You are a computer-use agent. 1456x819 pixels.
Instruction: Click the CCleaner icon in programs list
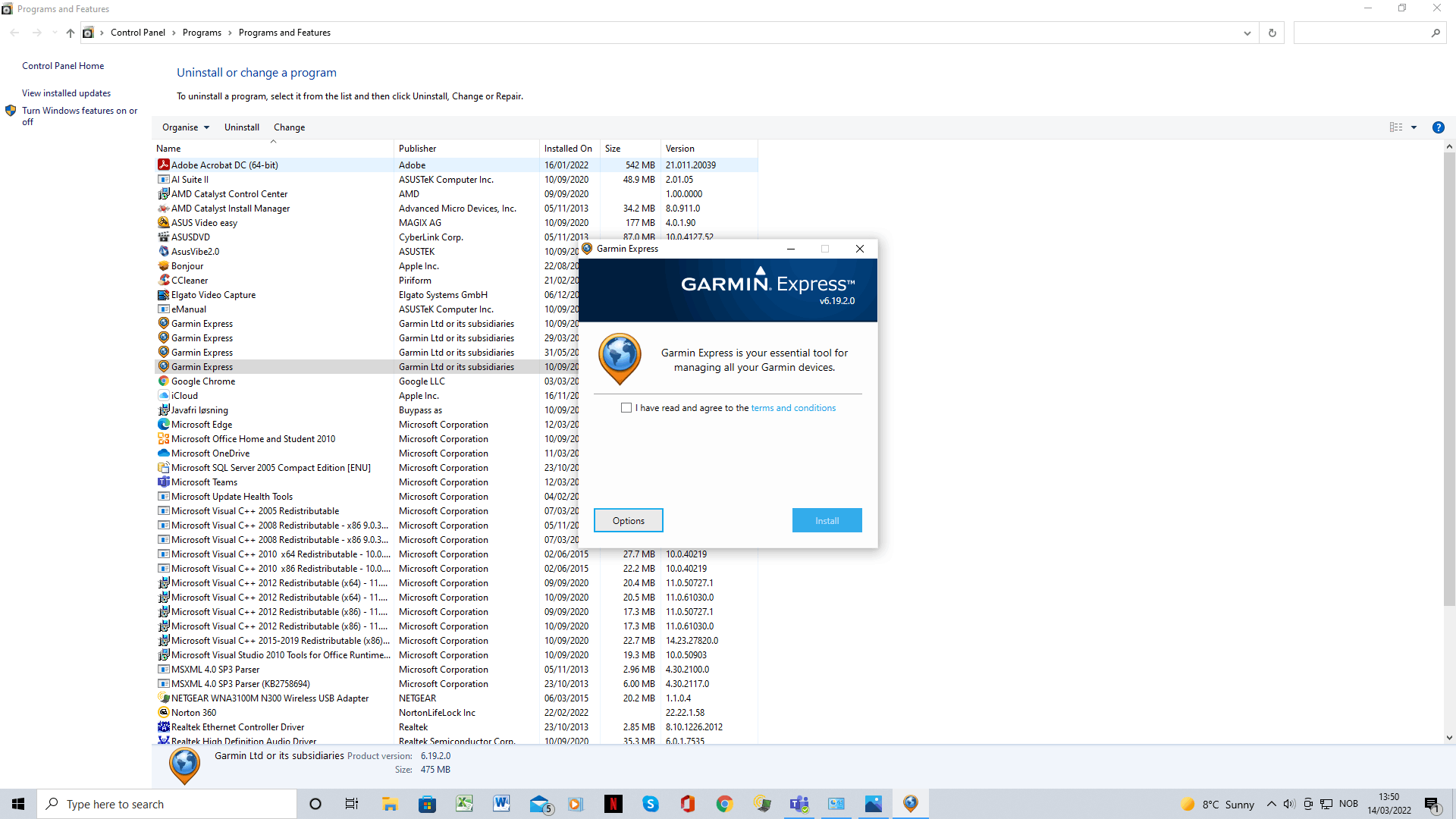(163, 280)
